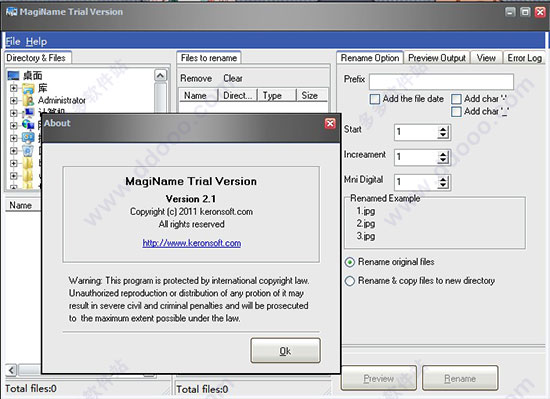Tick the 'Add char -' checkbox
This screenshot has width=550, height=399.
(456, 99)
